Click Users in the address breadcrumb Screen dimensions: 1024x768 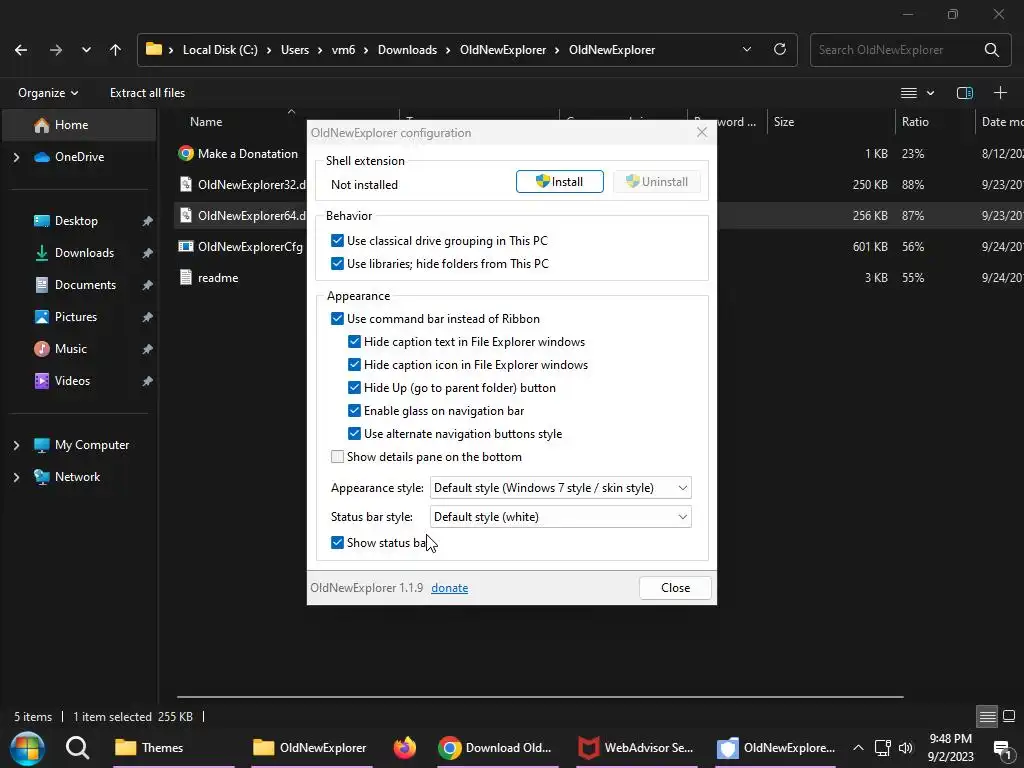pyautogui.click(x=295, y=50)
